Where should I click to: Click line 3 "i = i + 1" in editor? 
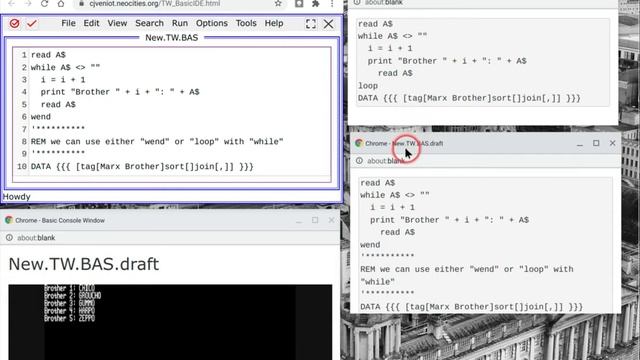(63, 80)
